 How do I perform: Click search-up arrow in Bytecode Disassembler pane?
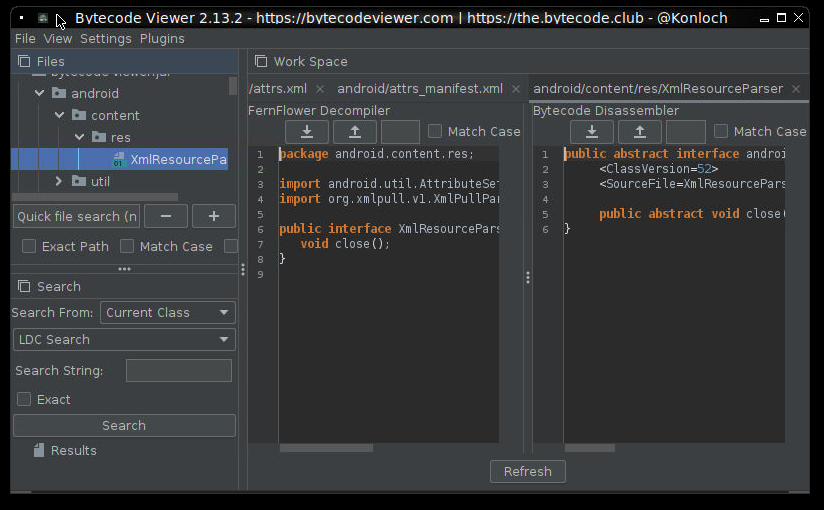(640, 131)
